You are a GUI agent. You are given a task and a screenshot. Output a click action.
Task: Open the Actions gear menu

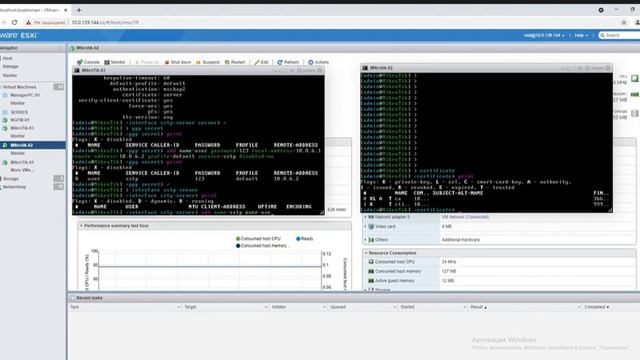(x=318, y=62)
